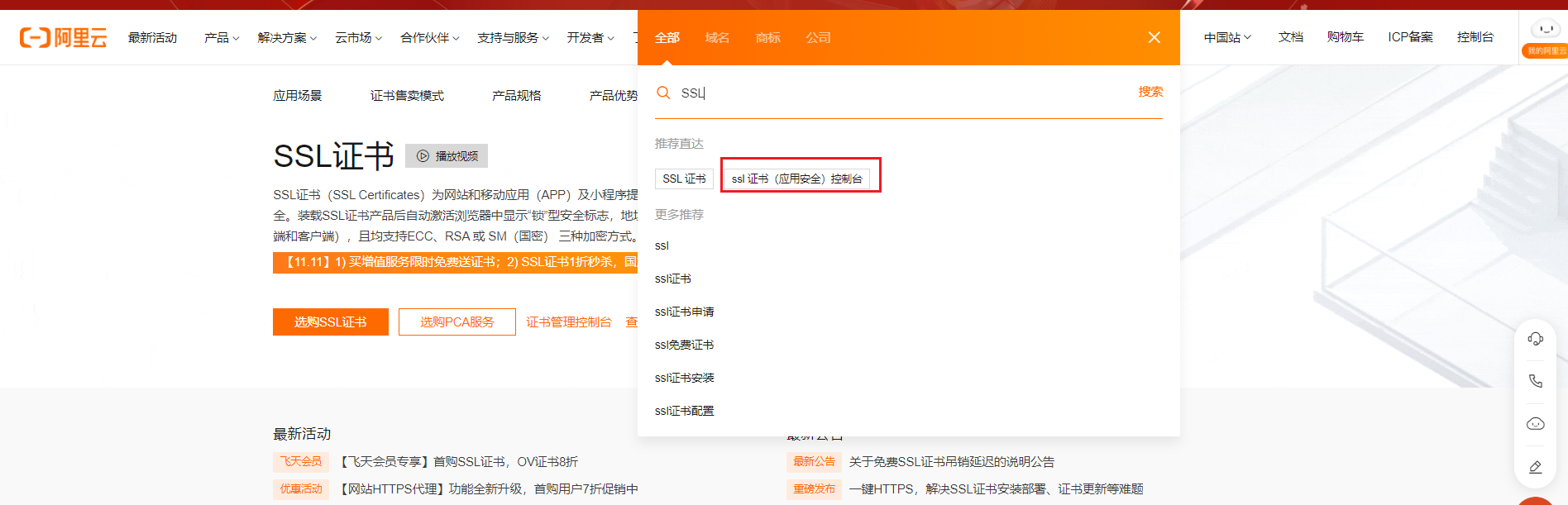Screen dimensions: 1568x505
Task: Click the 优惠活动 tag label
Action: point(301,489)
